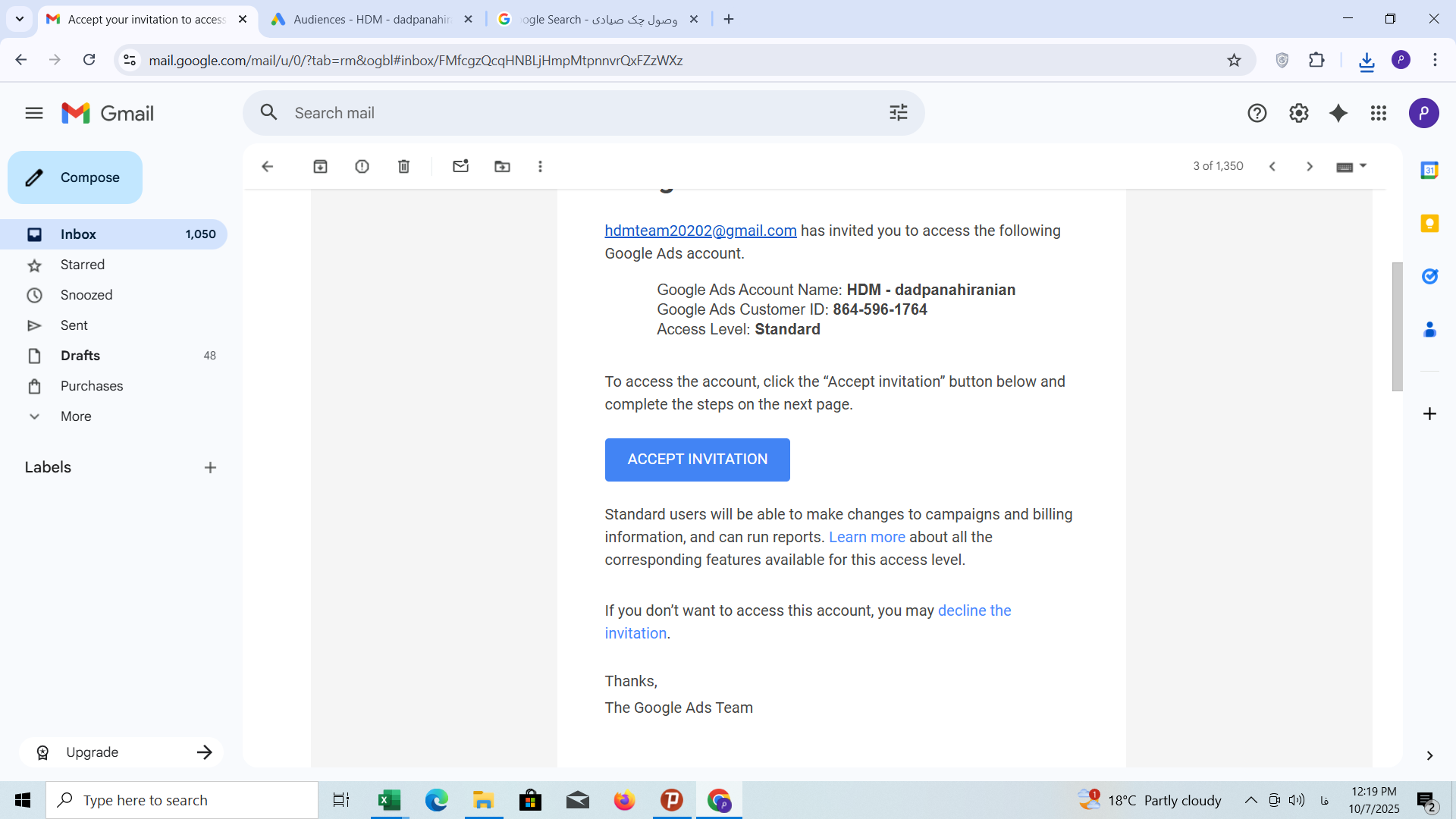Open the Google apps grid

coord(1379,113)
